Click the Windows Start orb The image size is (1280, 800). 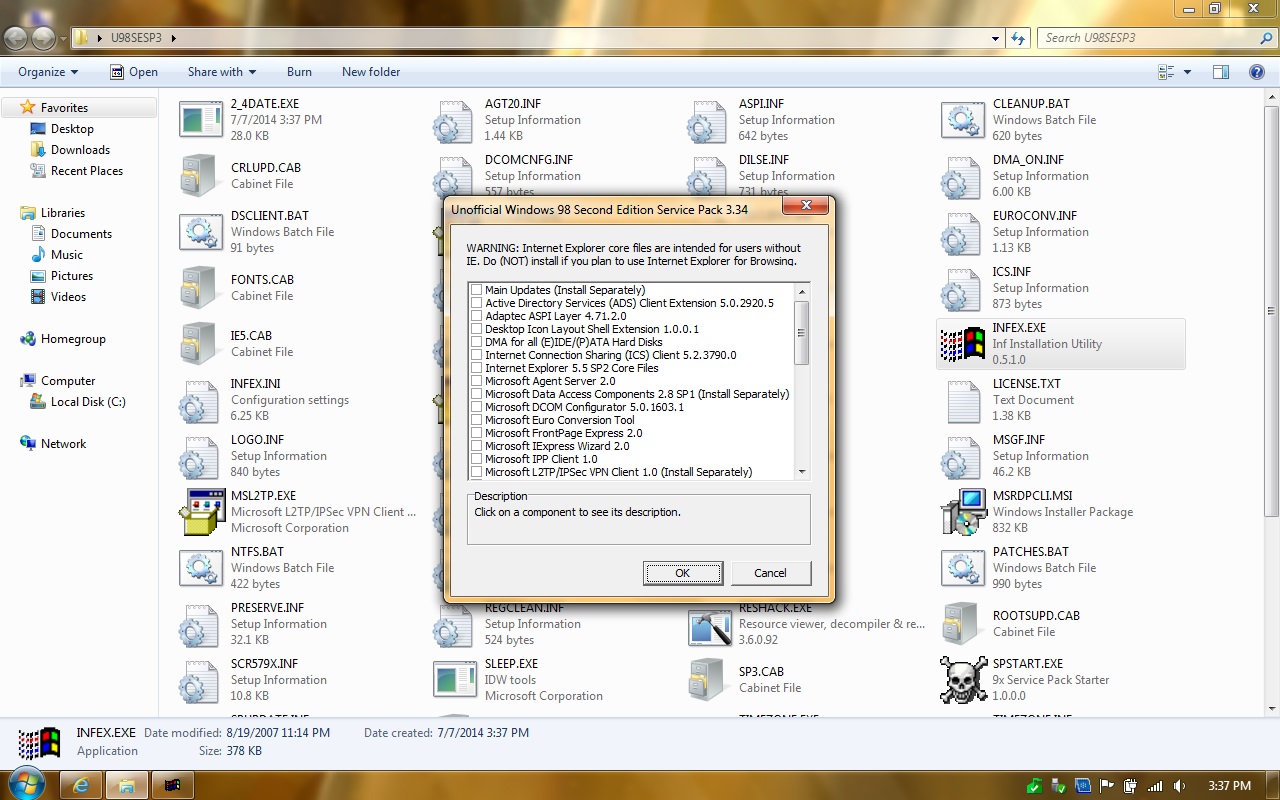(x=27, y=783)
